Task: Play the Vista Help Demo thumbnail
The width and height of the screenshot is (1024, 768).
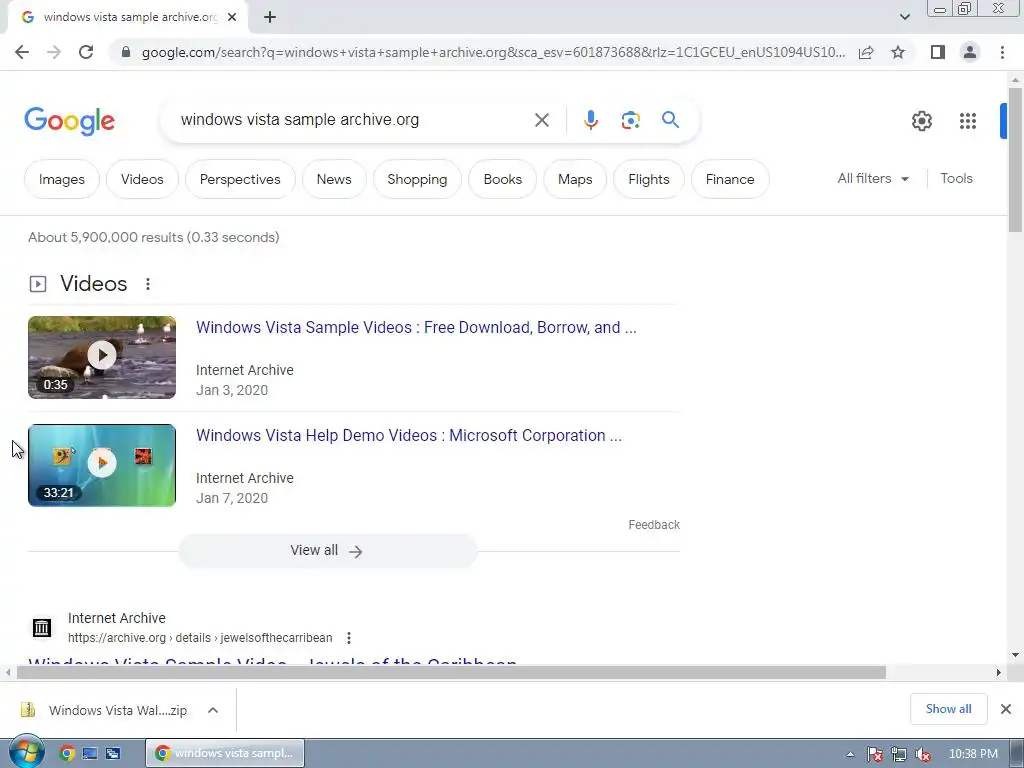Action: [x=102, y=465]
